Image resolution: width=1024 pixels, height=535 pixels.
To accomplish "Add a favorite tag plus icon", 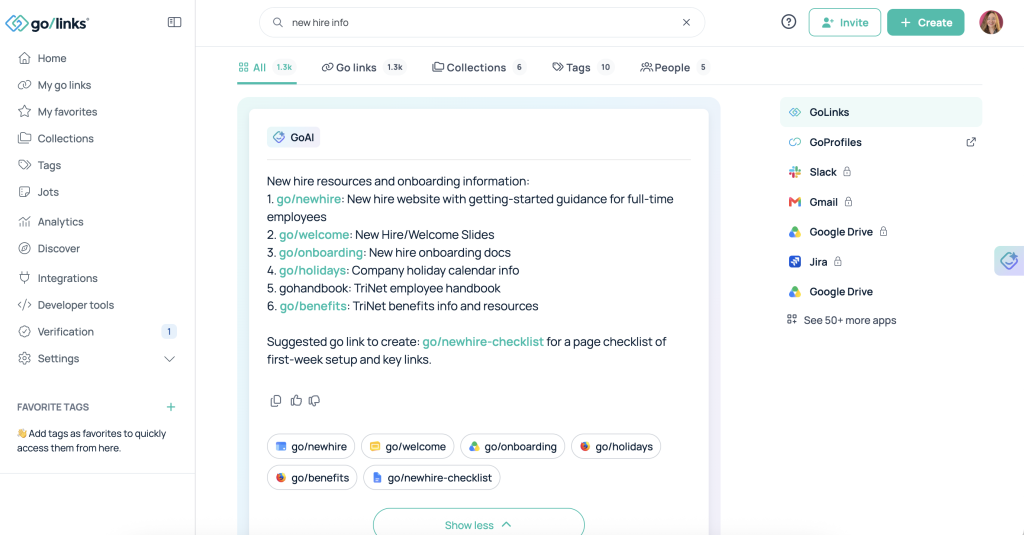I will (171, 407).
